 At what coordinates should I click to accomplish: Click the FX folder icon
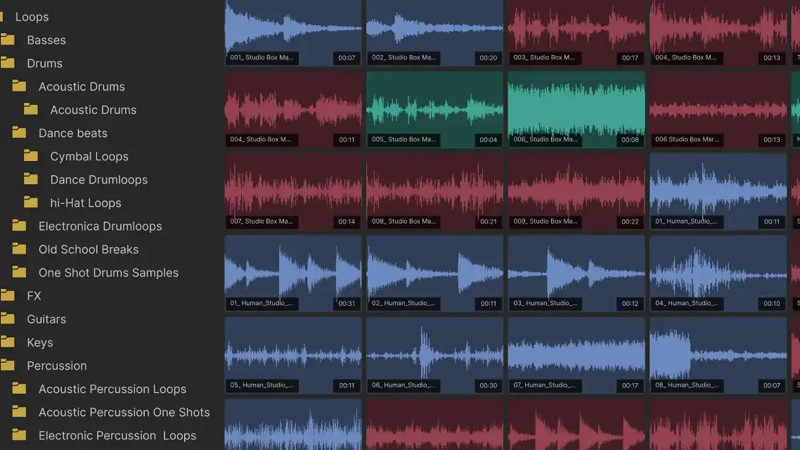click(x=8, y=295)
